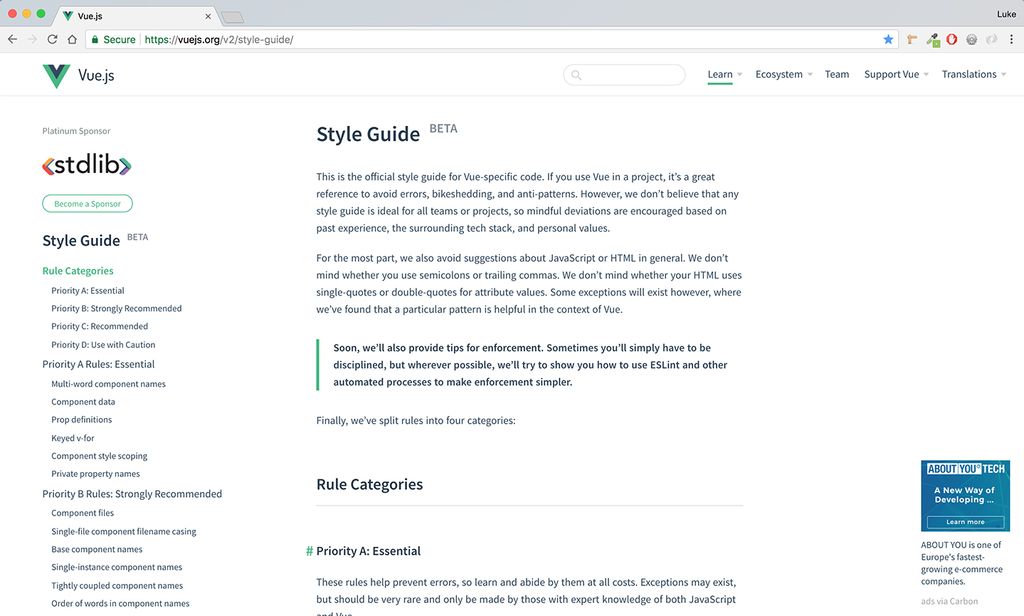This screenshot has height=616, width=1024.
Task: Open the Vue Devtools extension icon
Action: click(x=932, y=39)
